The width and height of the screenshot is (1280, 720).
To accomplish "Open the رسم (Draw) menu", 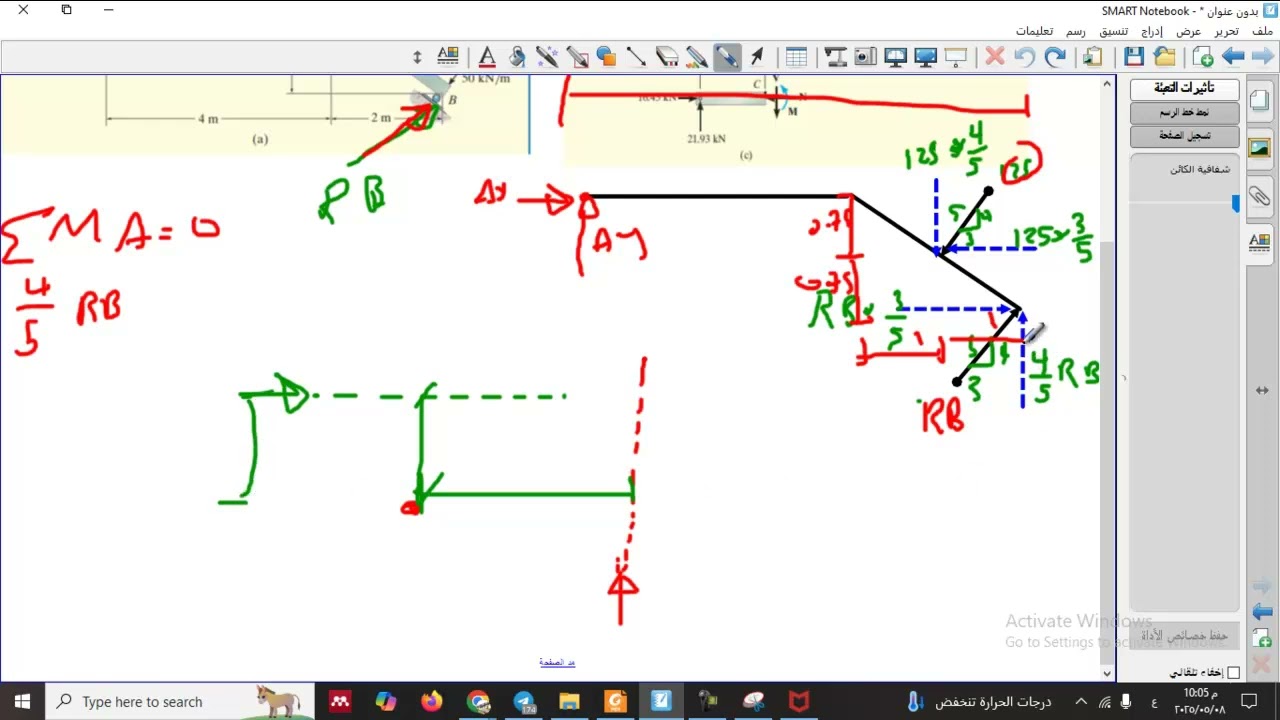I will click(1075, 31).
